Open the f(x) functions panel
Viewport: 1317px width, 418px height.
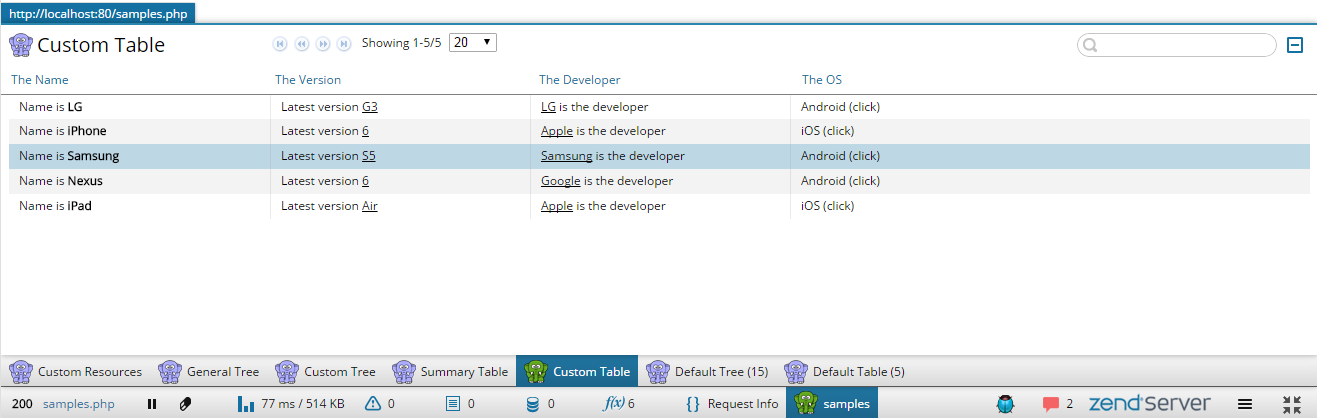point(619,404)
